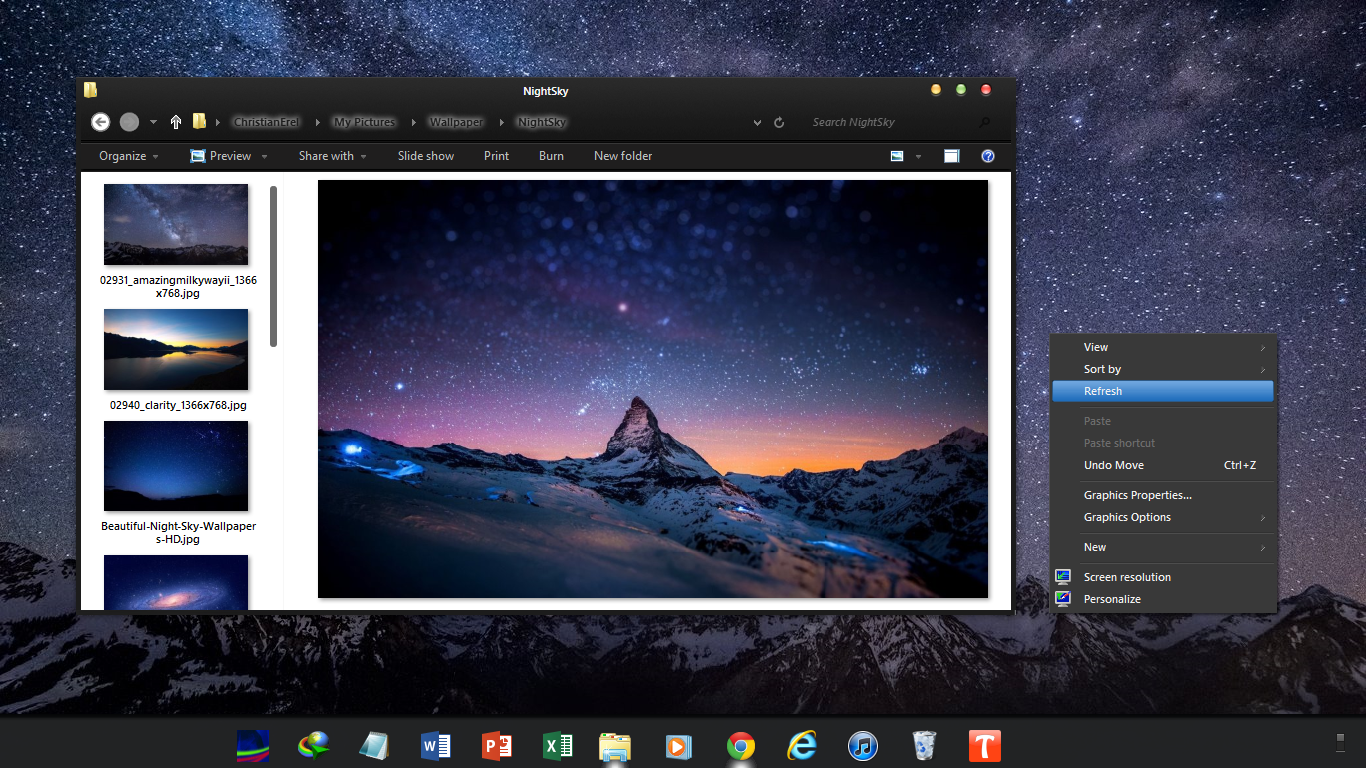Screen dimensions: 1366x768
Task: Open iTunes from the taskbar
Action: click(x=862, y=746)
